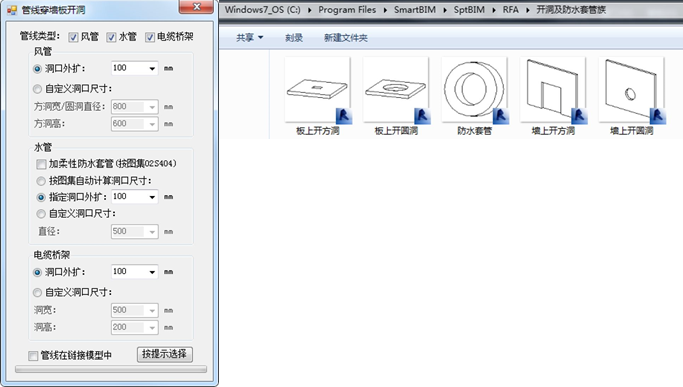Check 管线在链接模型中 option
This screenshot has height=387, width=683.
(33, 356)
